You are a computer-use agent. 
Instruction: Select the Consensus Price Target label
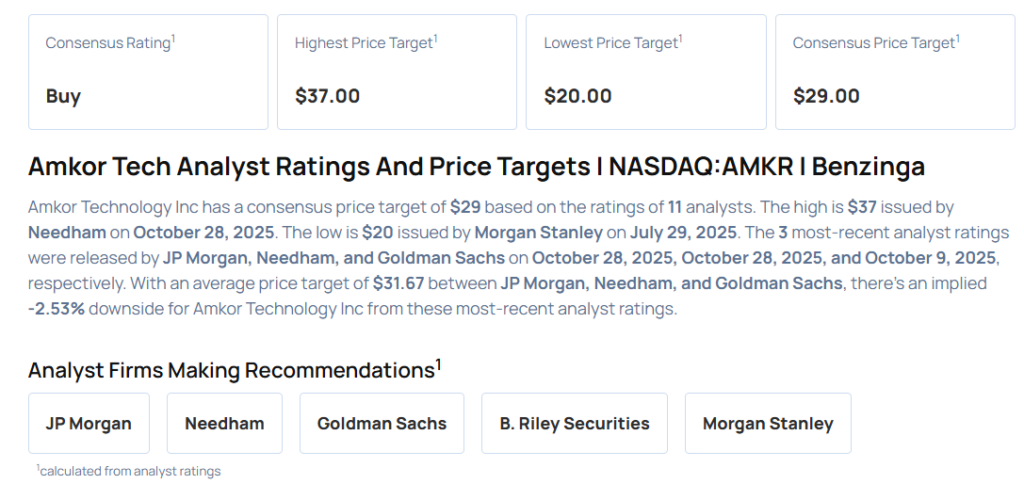click(875, 43)
